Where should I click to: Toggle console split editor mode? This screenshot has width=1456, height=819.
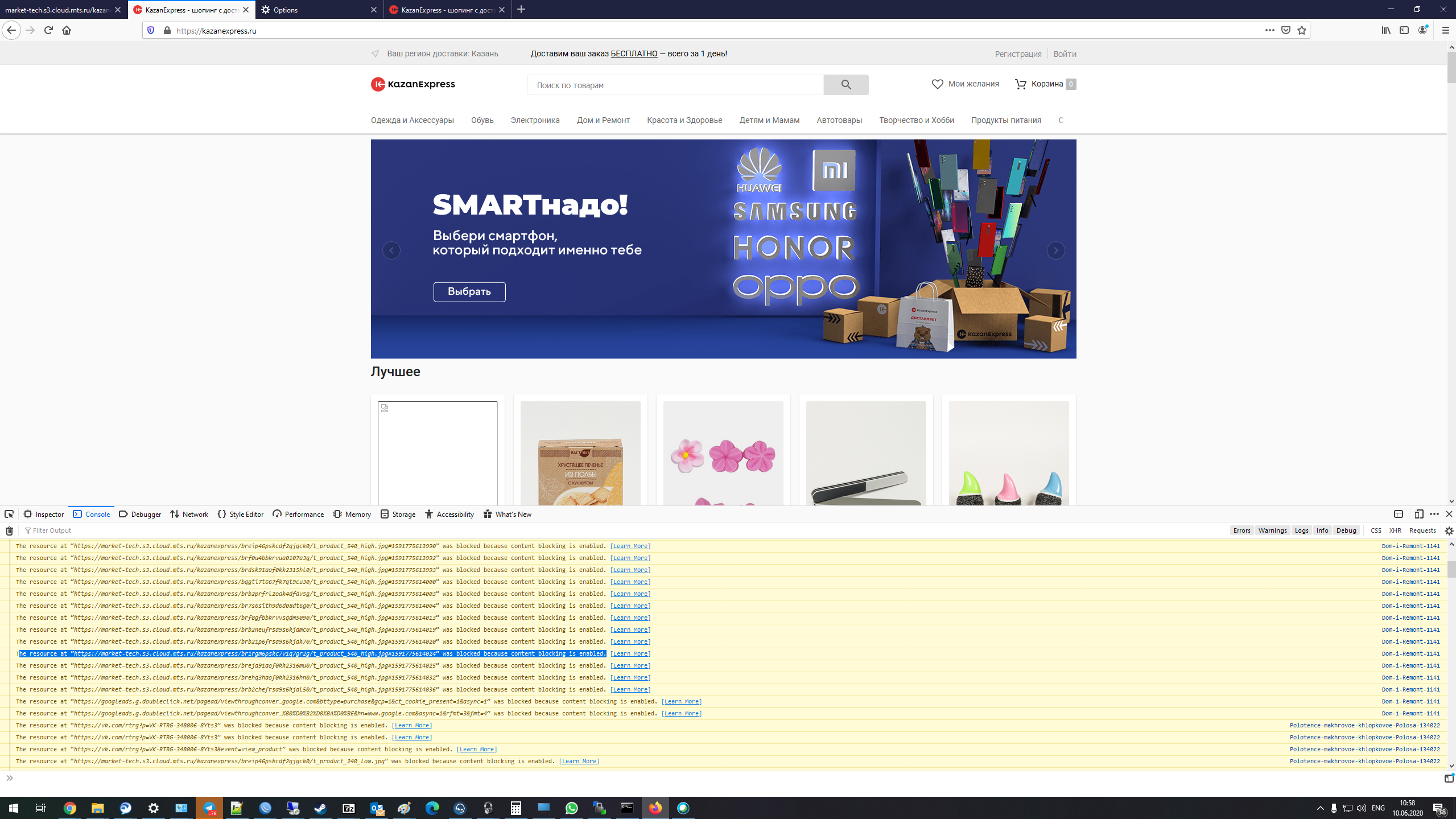click(x=1449, y=778)
